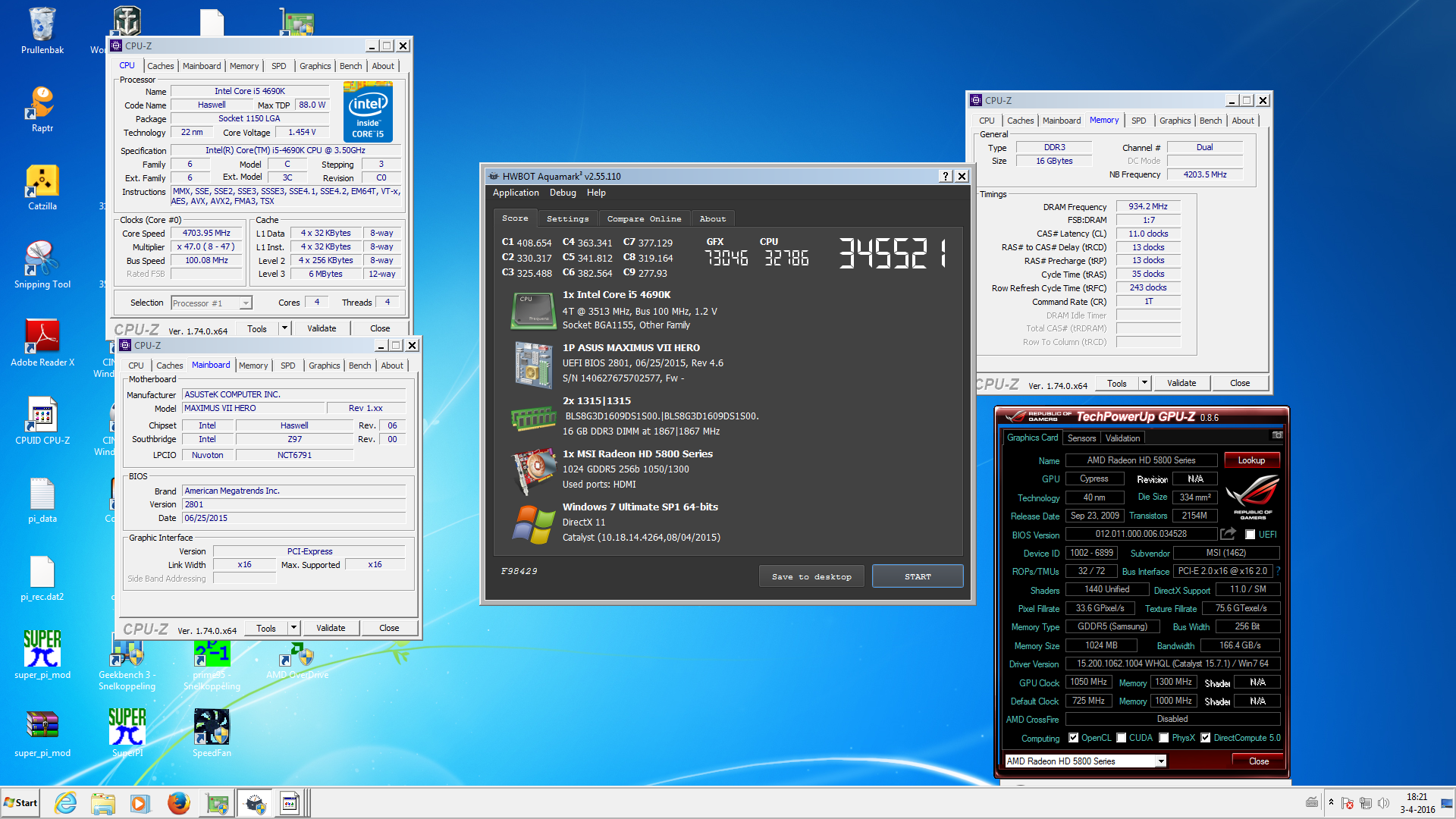This screenshot has height=819, width=1456.
Task: Click the Aquamark title bar help question mark
Action: coord(946,176)
